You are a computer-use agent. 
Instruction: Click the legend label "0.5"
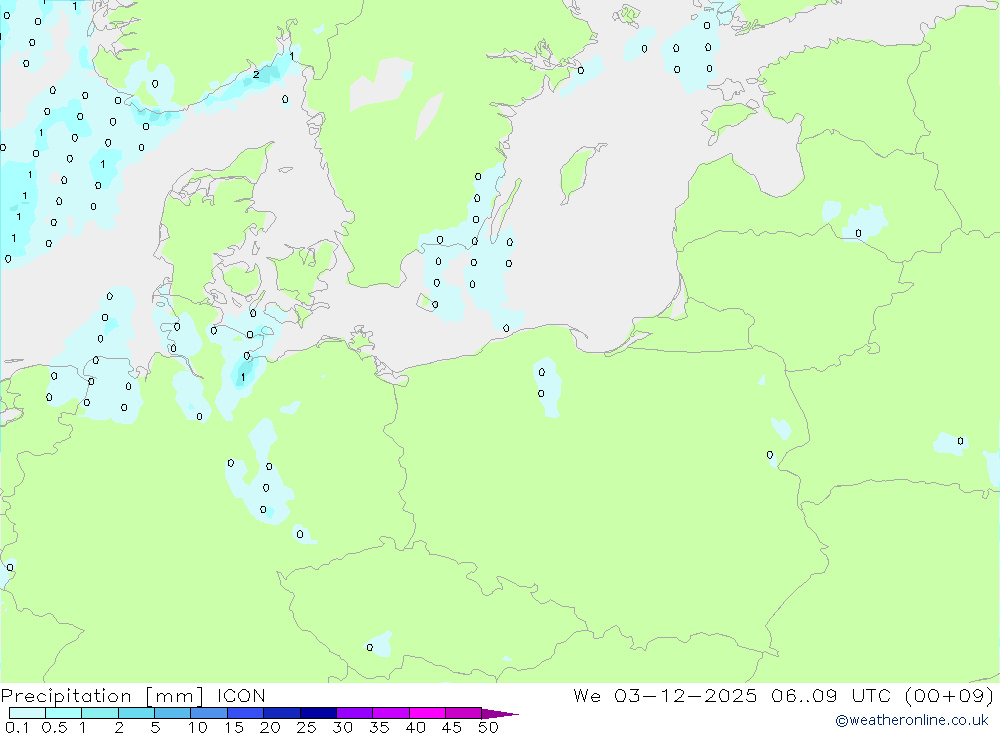pos(54,727)
